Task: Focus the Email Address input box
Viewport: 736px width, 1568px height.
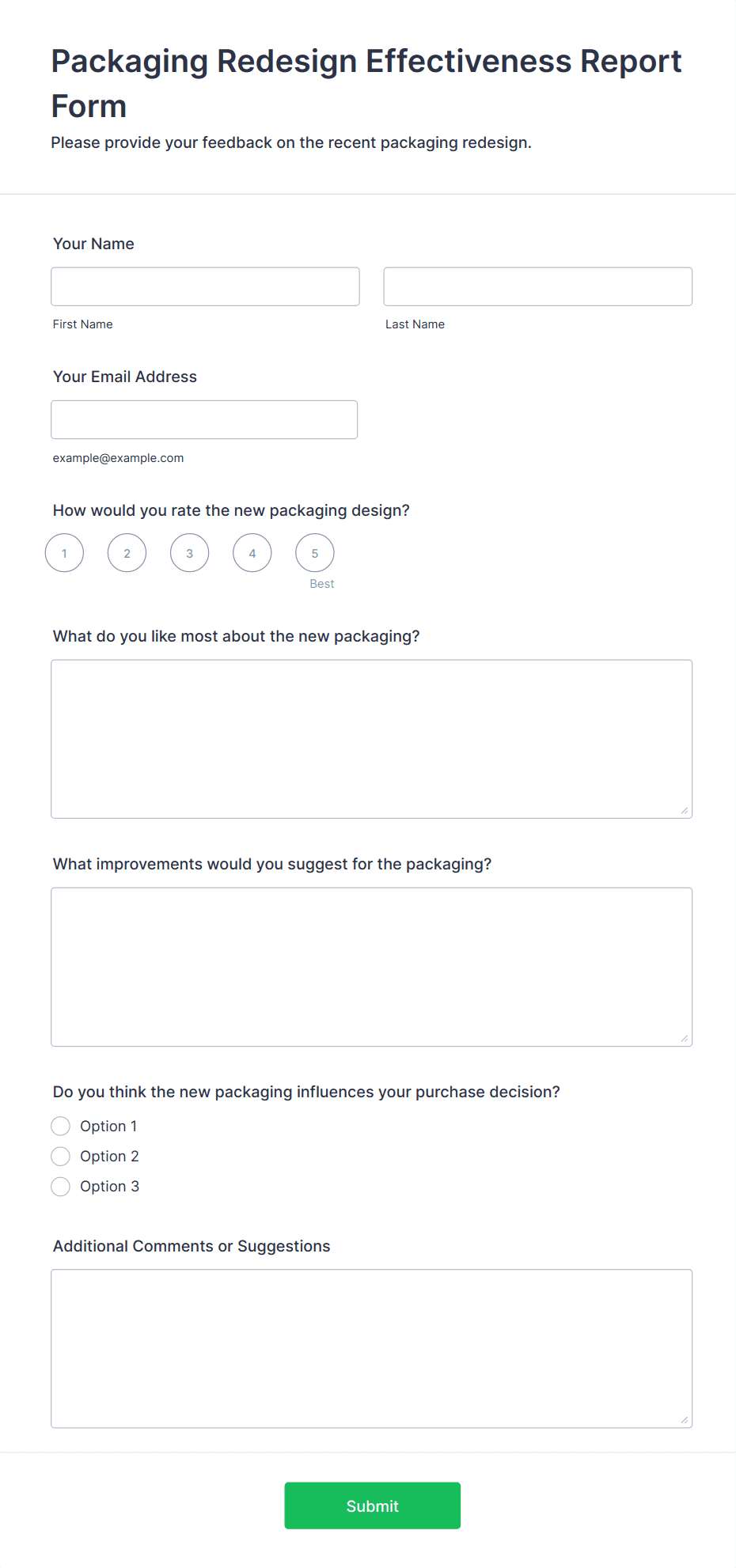Action: point(204,419)
